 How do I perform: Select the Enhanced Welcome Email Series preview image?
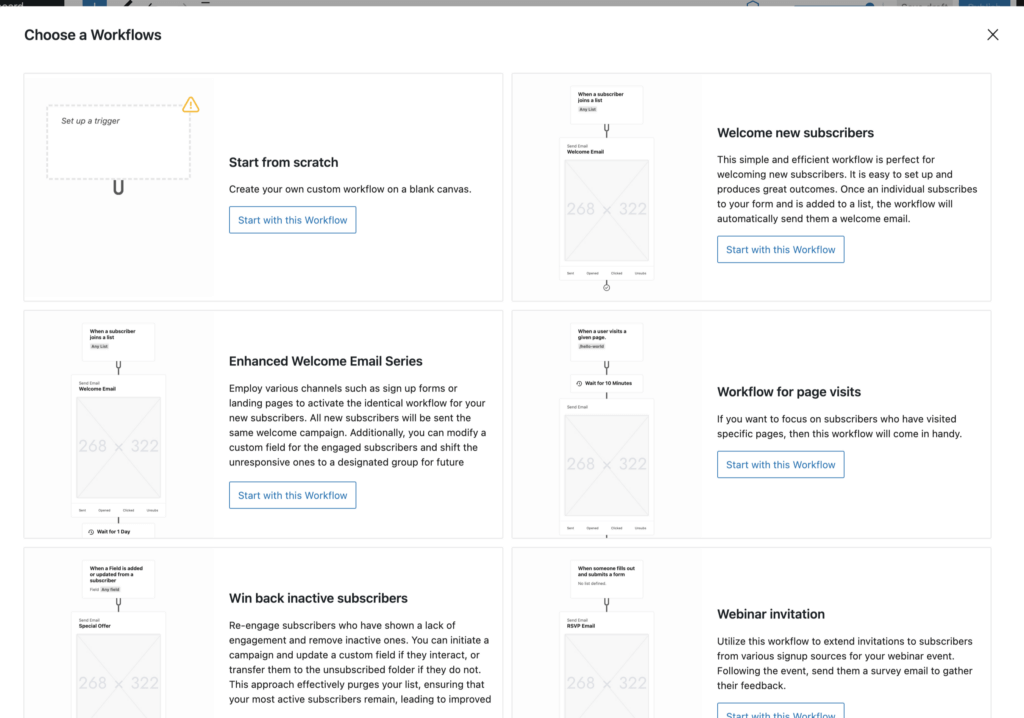point(118,447)
